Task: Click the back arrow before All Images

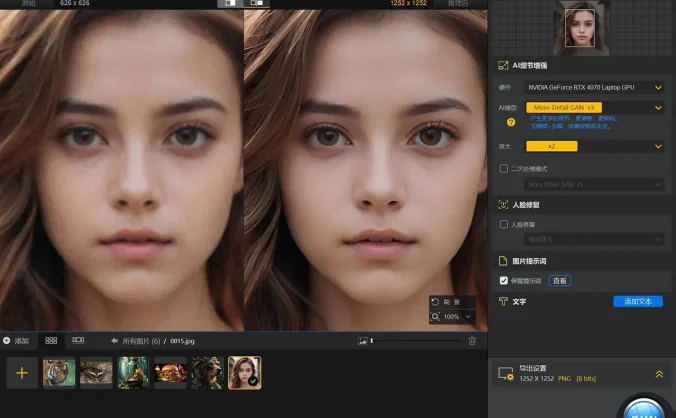Action: tap(114, 341)
